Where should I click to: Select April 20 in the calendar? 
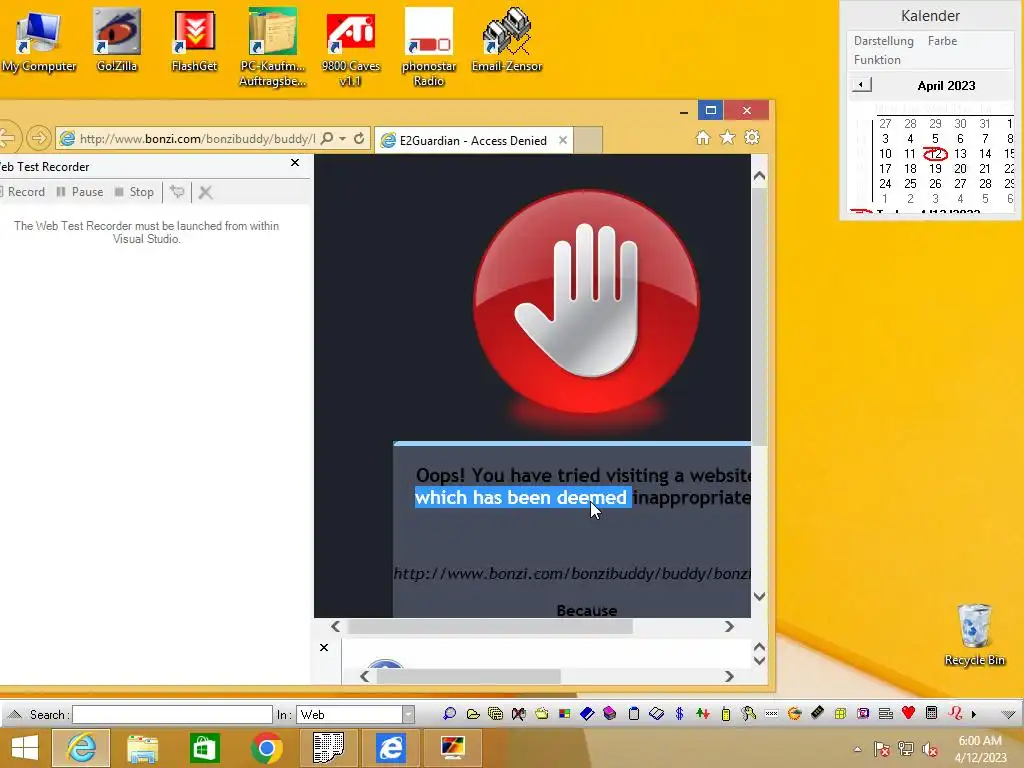[960, 169]
